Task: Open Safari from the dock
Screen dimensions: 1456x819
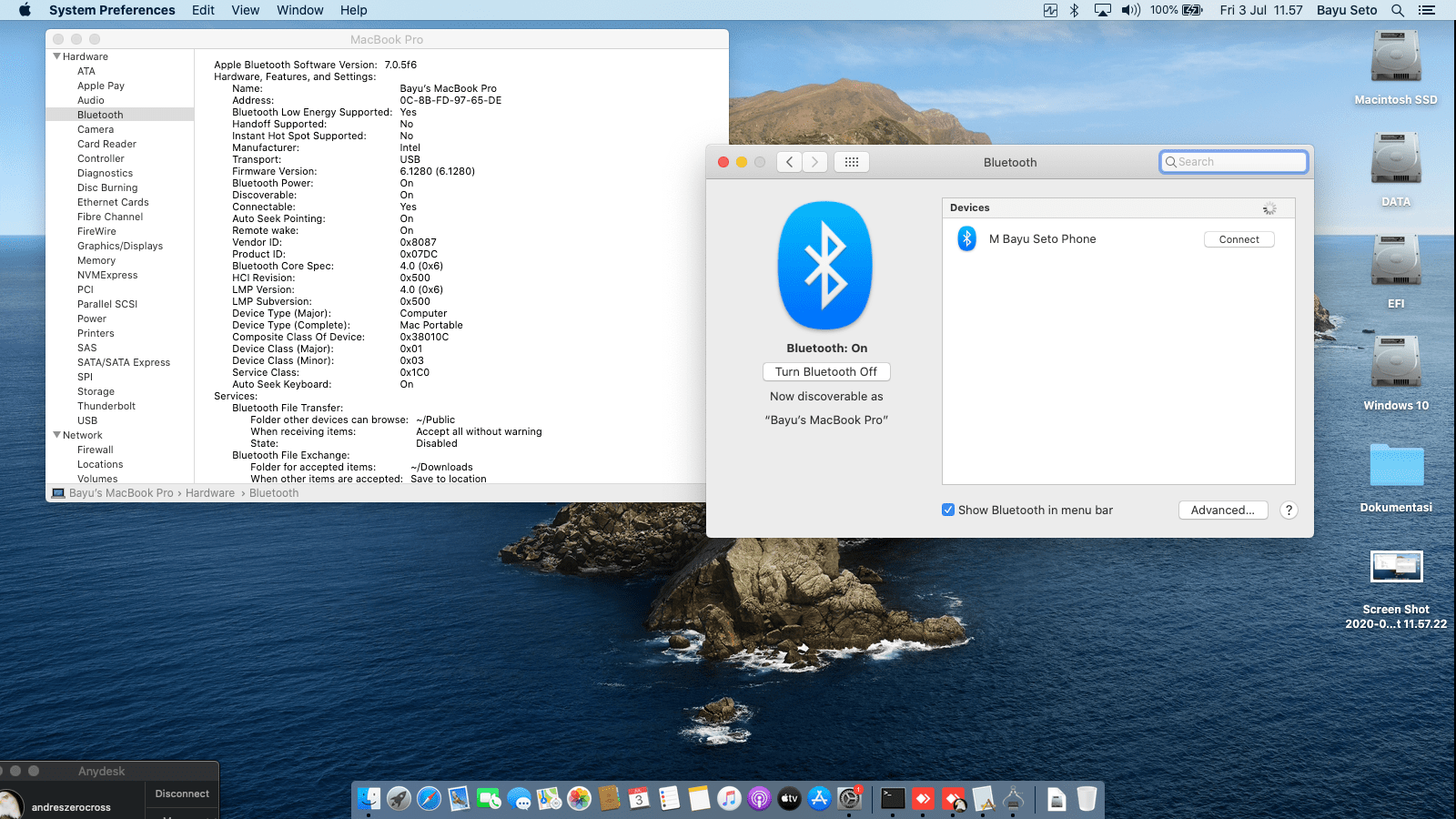Action: point(429,799)
